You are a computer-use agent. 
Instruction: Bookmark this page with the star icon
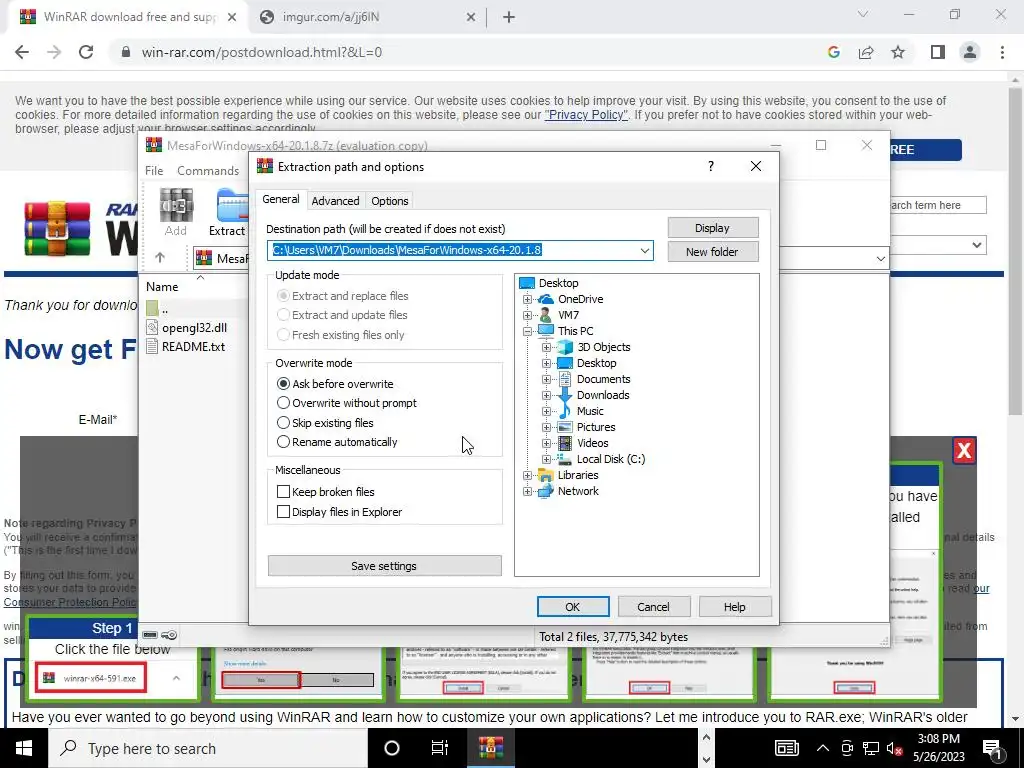[x=898, y=52]
